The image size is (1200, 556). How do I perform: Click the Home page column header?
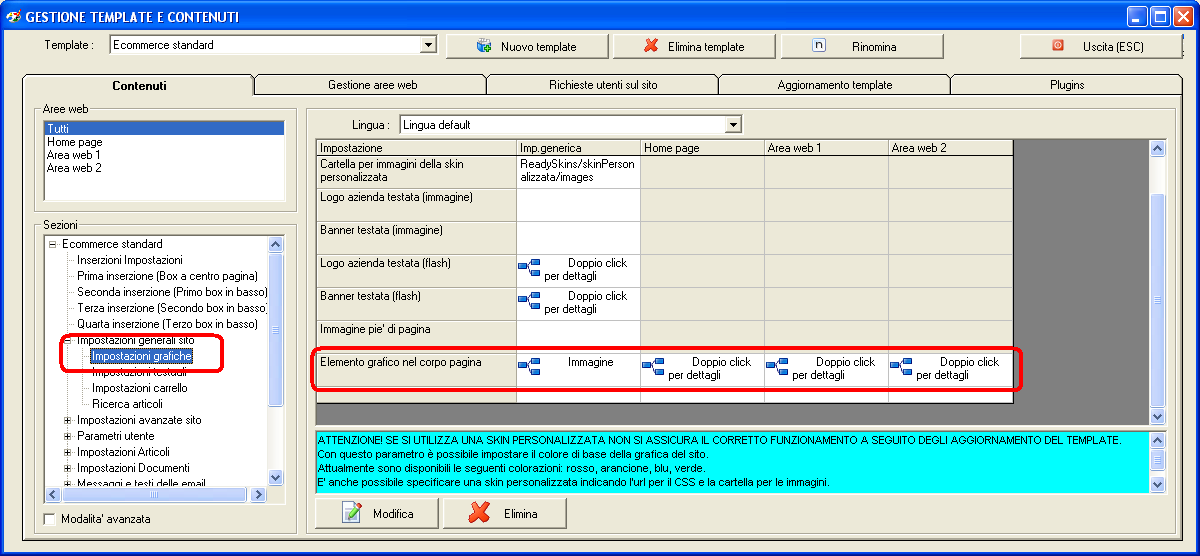(702, 148)
